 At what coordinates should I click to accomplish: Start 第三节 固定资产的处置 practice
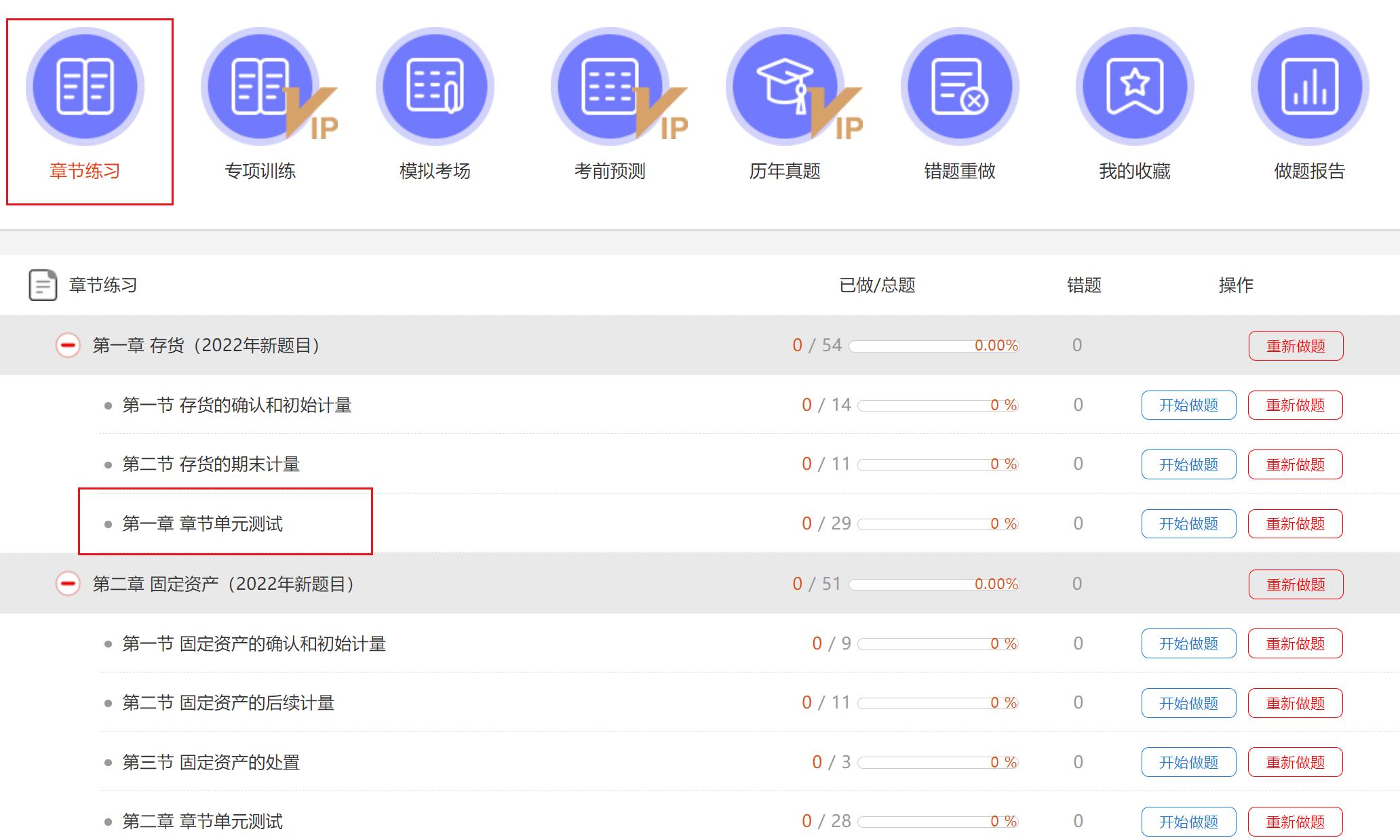click(1189, 761)
